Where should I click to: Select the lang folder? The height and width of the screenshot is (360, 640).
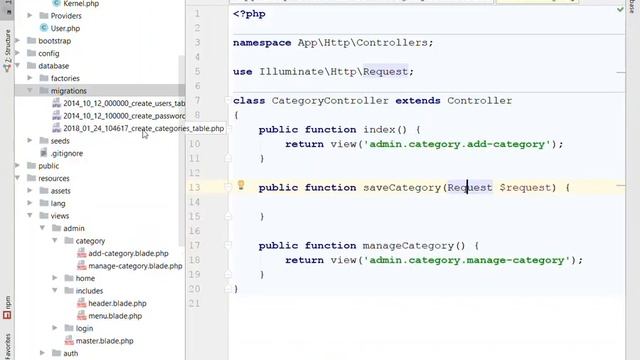tap(58, 203)
